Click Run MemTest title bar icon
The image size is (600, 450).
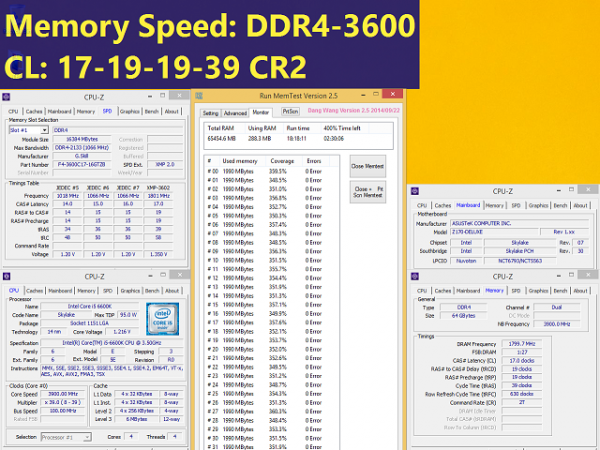199,96
